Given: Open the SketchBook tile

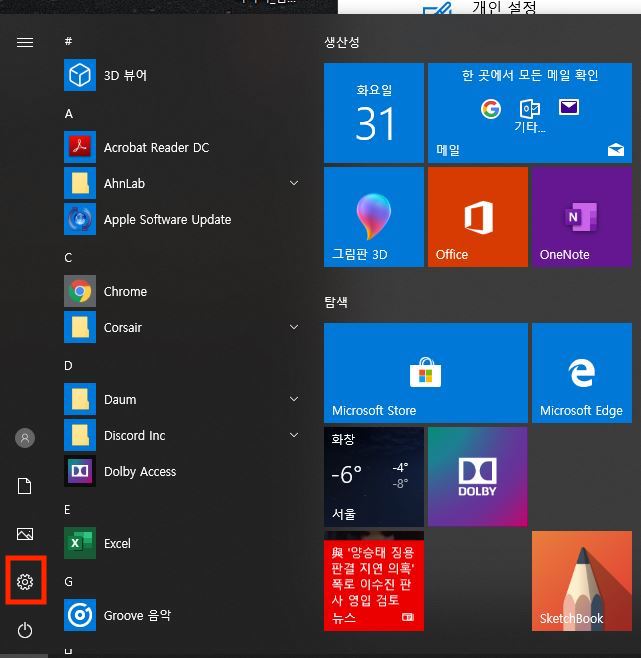Looking at the screenshot, I should [582, 581].
